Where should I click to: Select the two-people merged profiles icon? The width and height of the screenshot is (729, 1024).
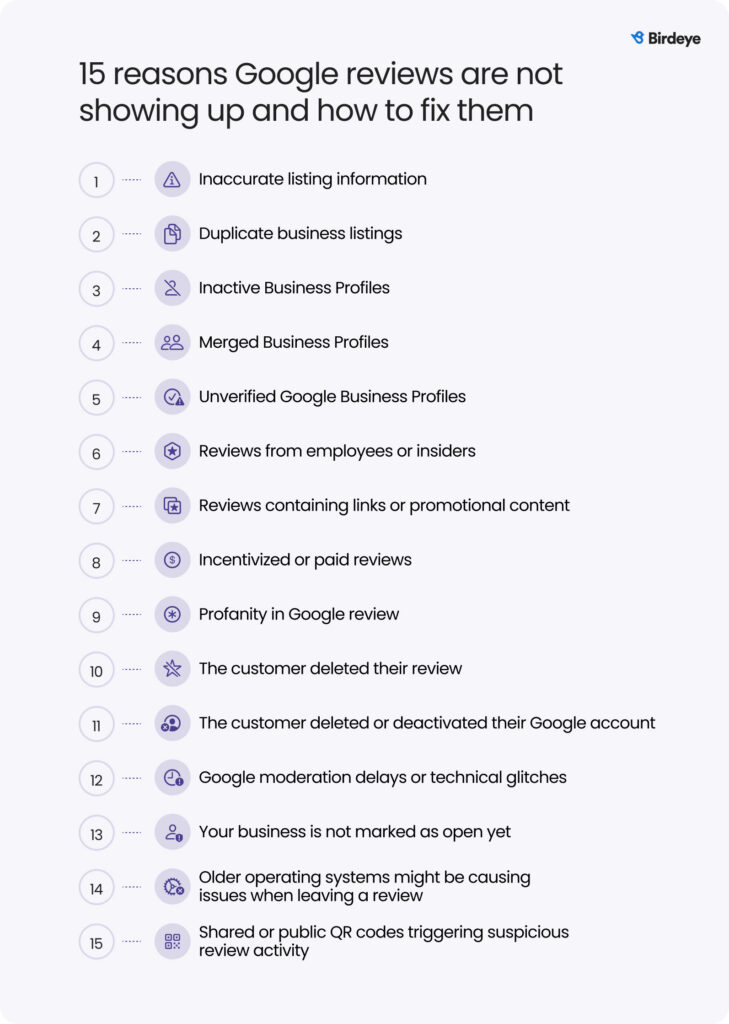point(172,342)
